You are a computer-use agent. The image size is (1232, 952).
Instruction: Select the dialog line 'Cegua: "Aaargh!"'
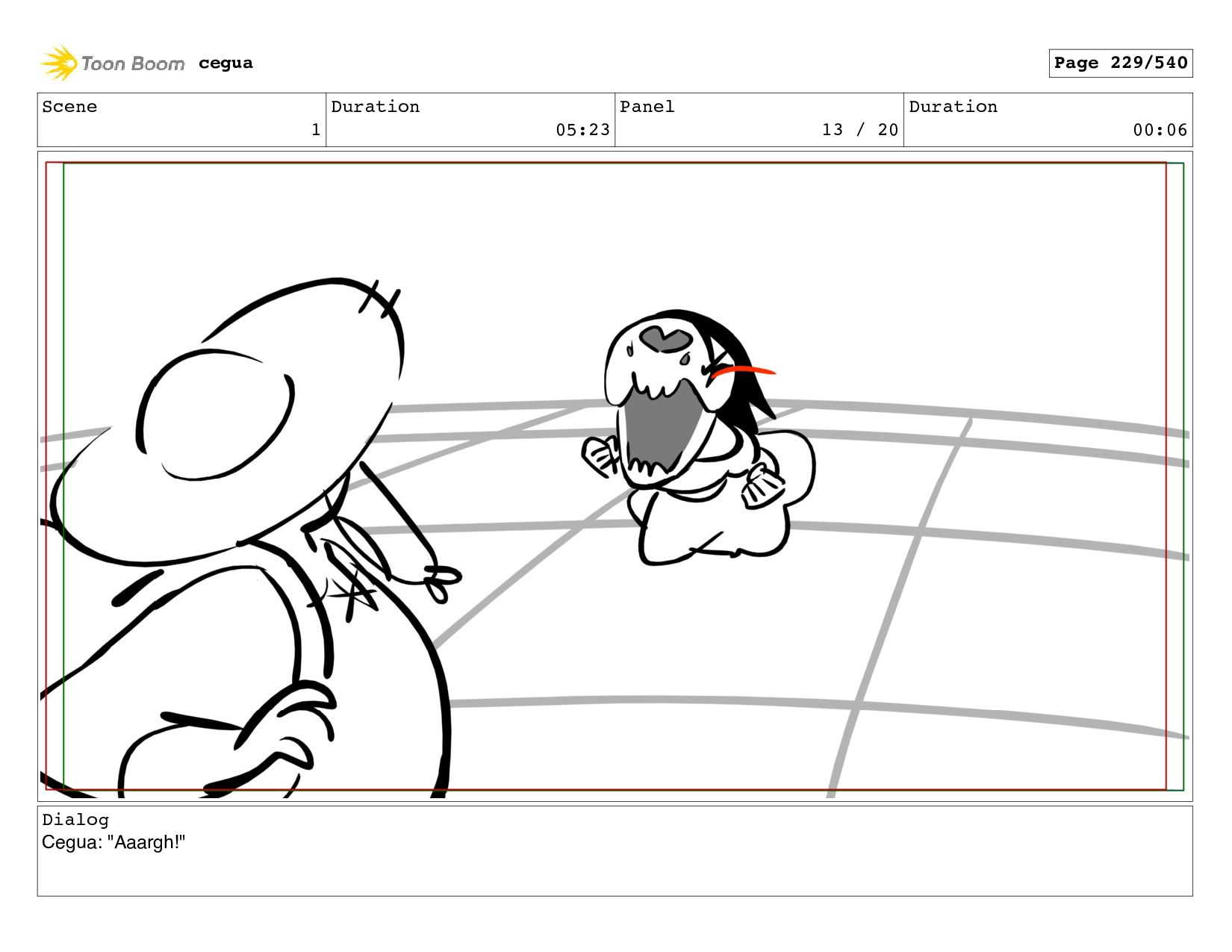tap(113, 842)
